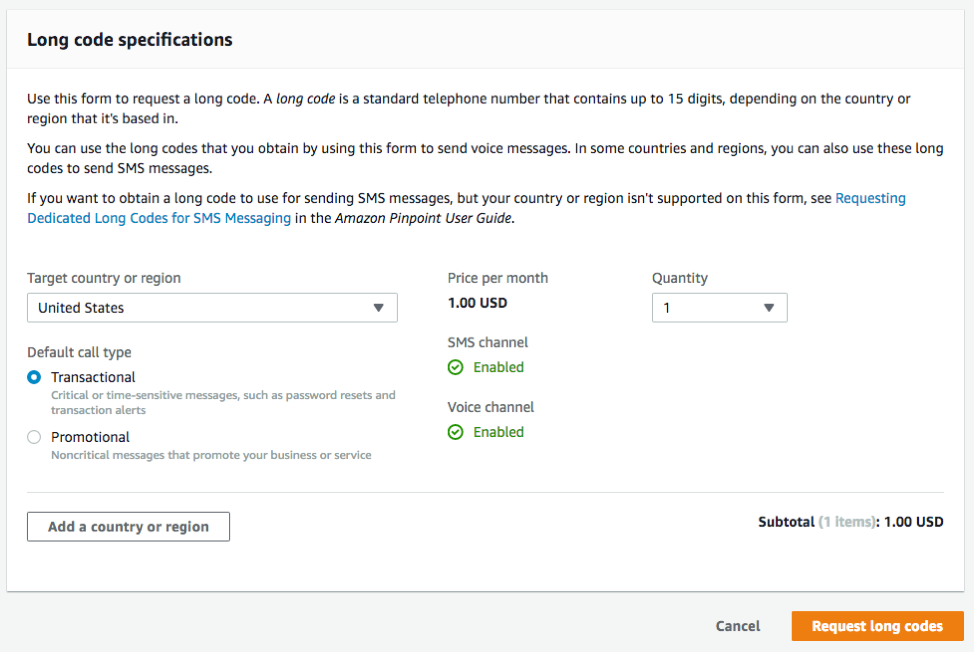Click the Add a country or region button
The width and height of the screenshot is (974, 652).
click(x=128, y=526)
